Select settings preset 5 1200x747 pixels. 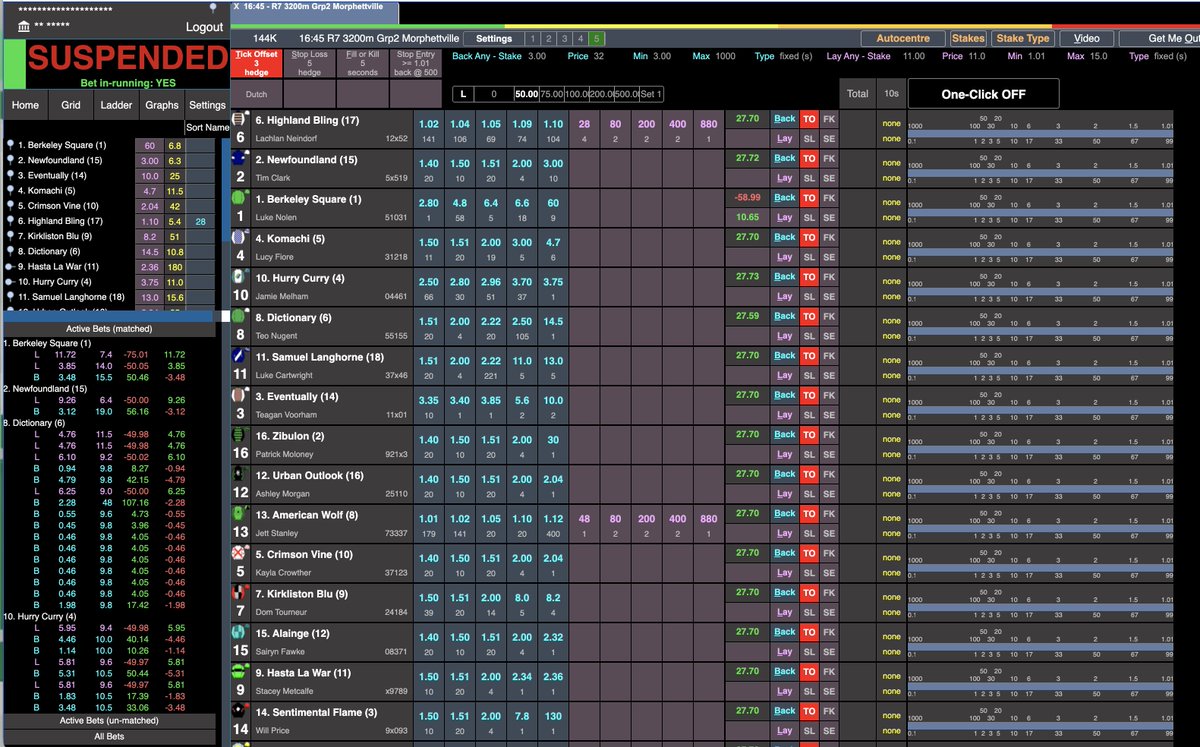point(597,39)
